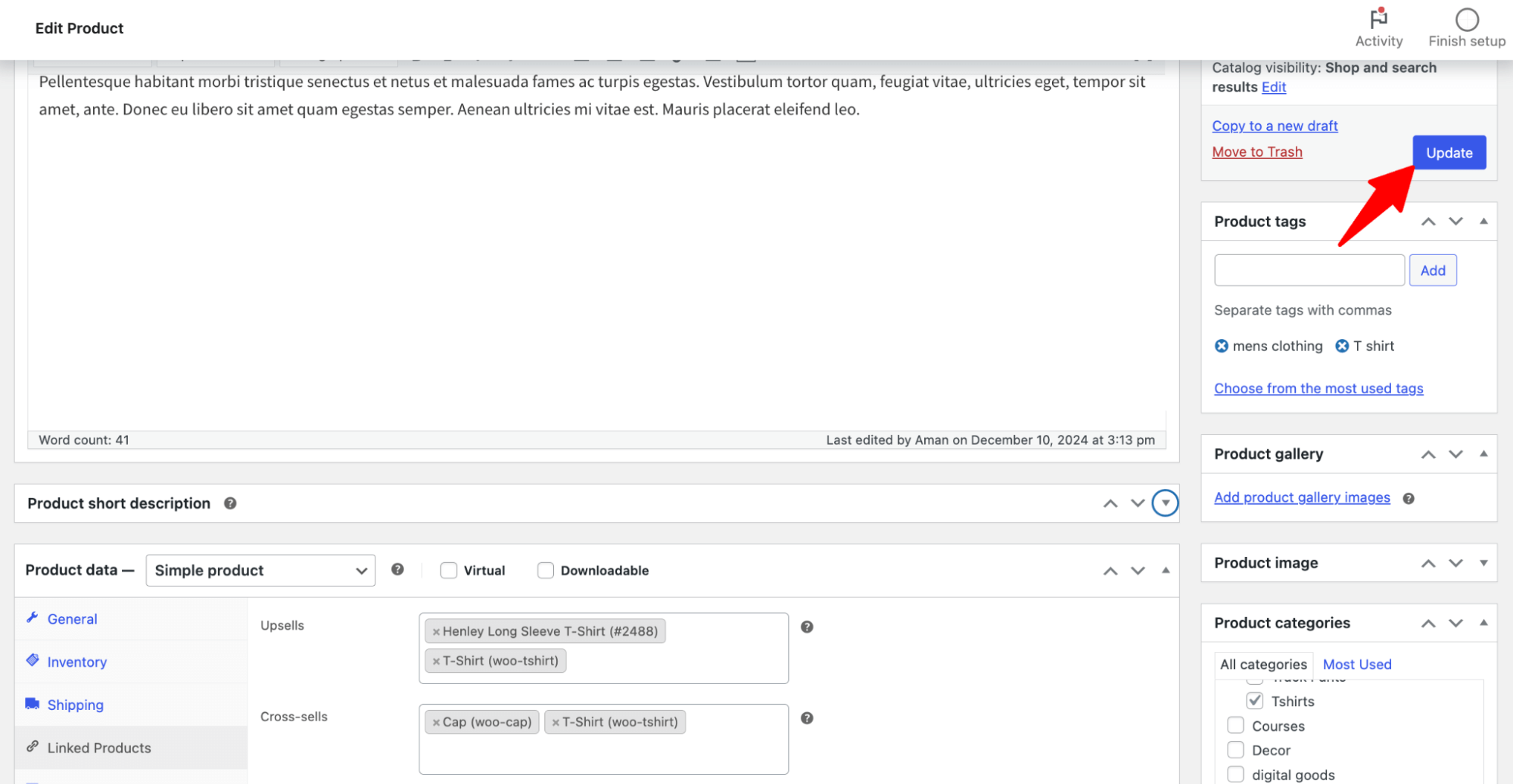Screen dimensions: 1513x784
Task: Move Product categories panel down
Action: (1455, 623)
